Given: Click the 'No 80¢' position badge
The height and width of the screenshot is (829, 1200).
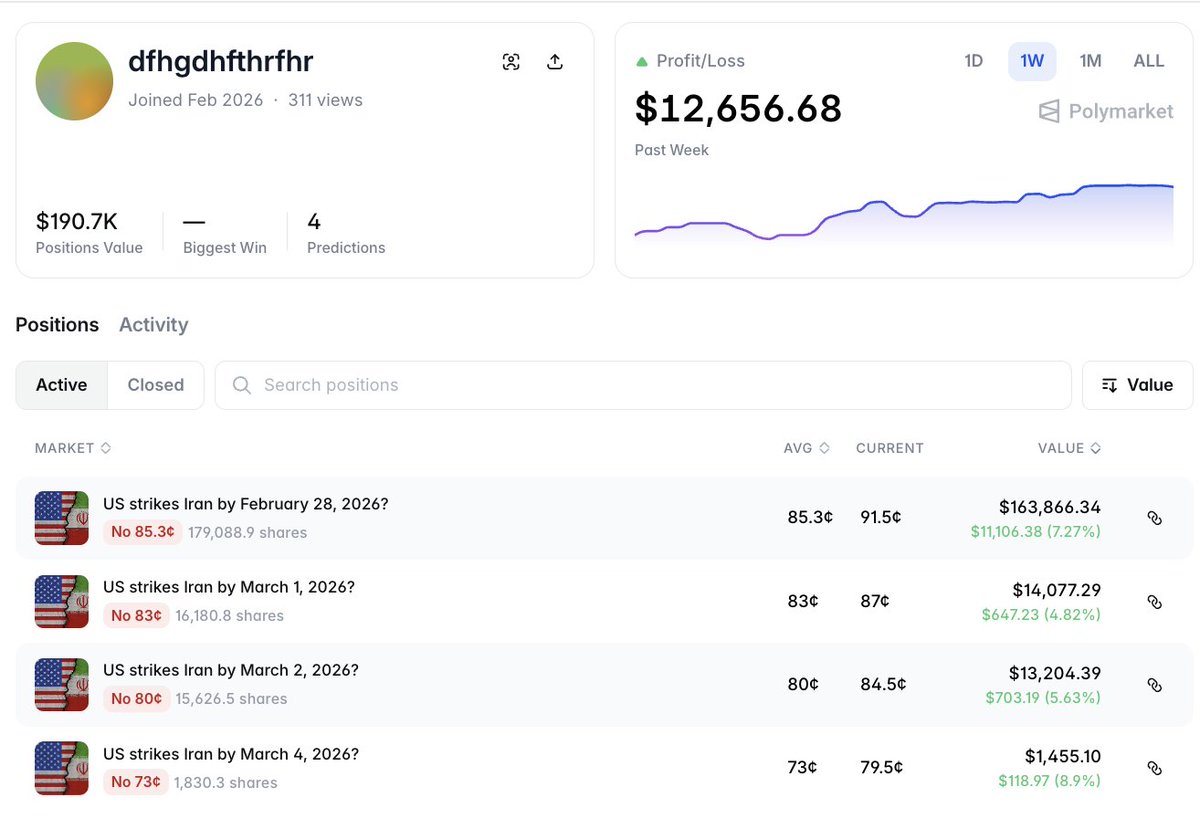Looking at the screenshot, I should 136,699.
